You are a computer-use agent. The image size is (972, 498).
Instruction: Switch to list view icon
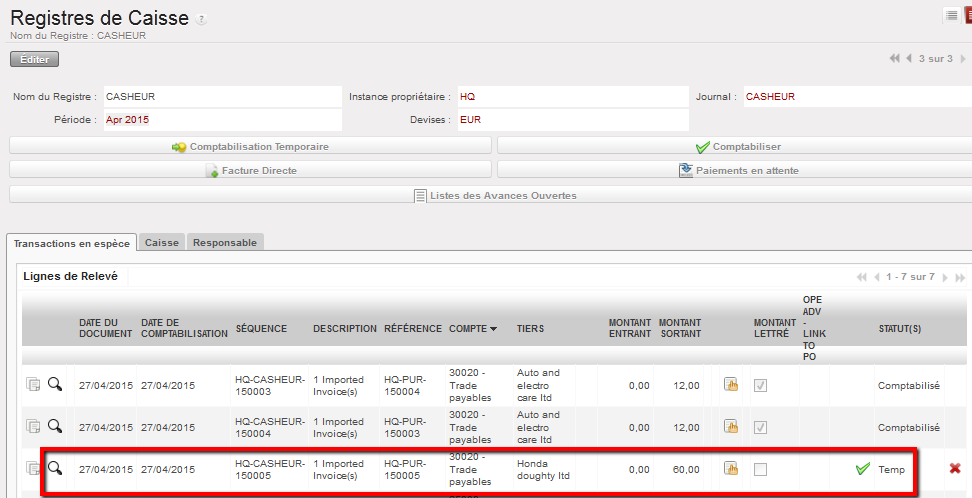(x=950, y=15)
